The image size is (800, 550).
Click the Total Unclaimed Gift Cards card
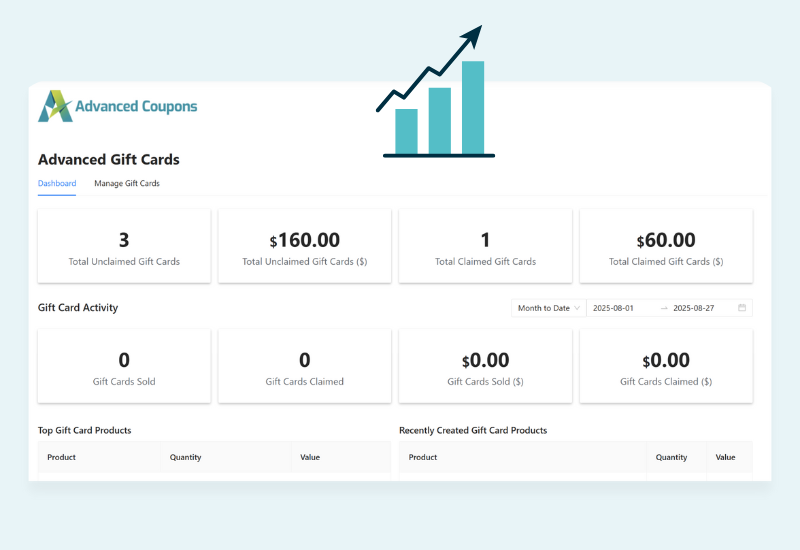click(x=124, y=246)
